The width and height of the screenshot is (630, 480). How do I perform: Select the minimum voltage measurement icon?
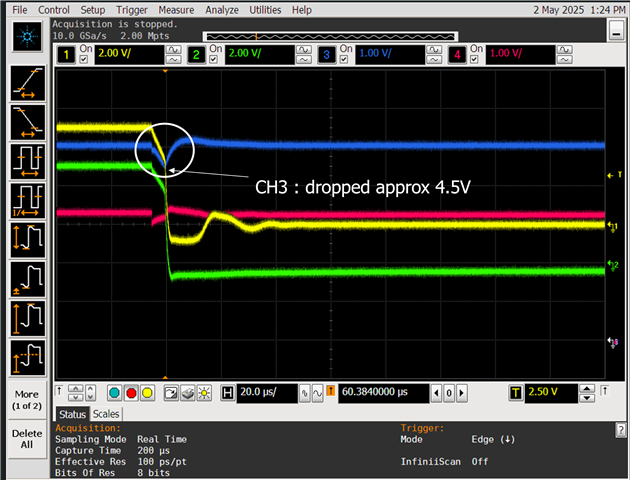coord(28,279)
